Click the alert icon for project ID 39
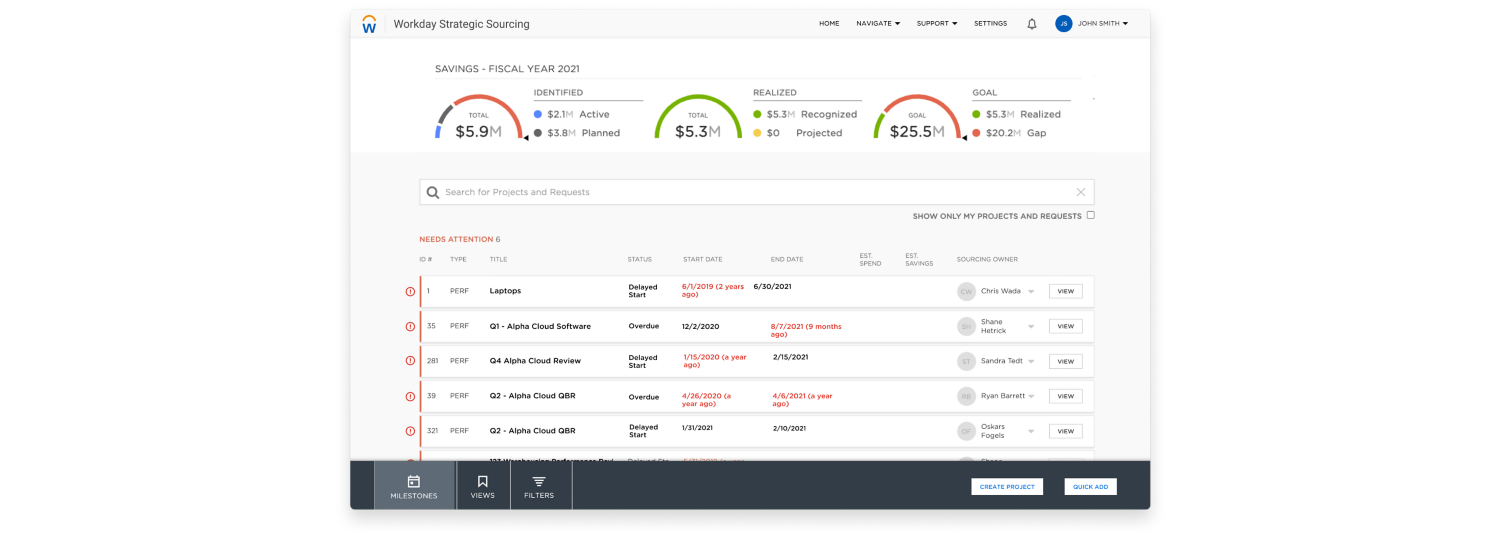Viewport: 1500px width, 537px height. (x=410, y=396)
